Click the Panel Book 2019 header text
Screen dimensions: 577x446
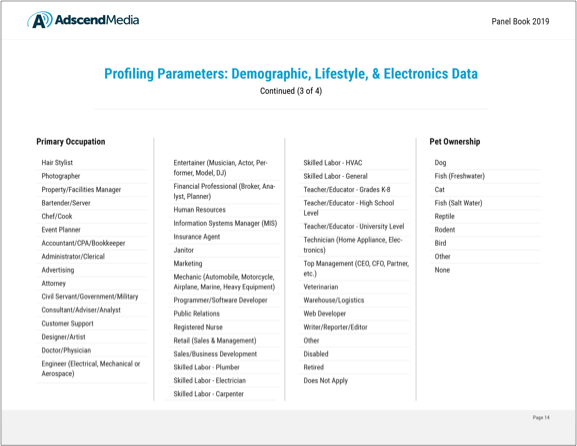[x=520, y=21]
